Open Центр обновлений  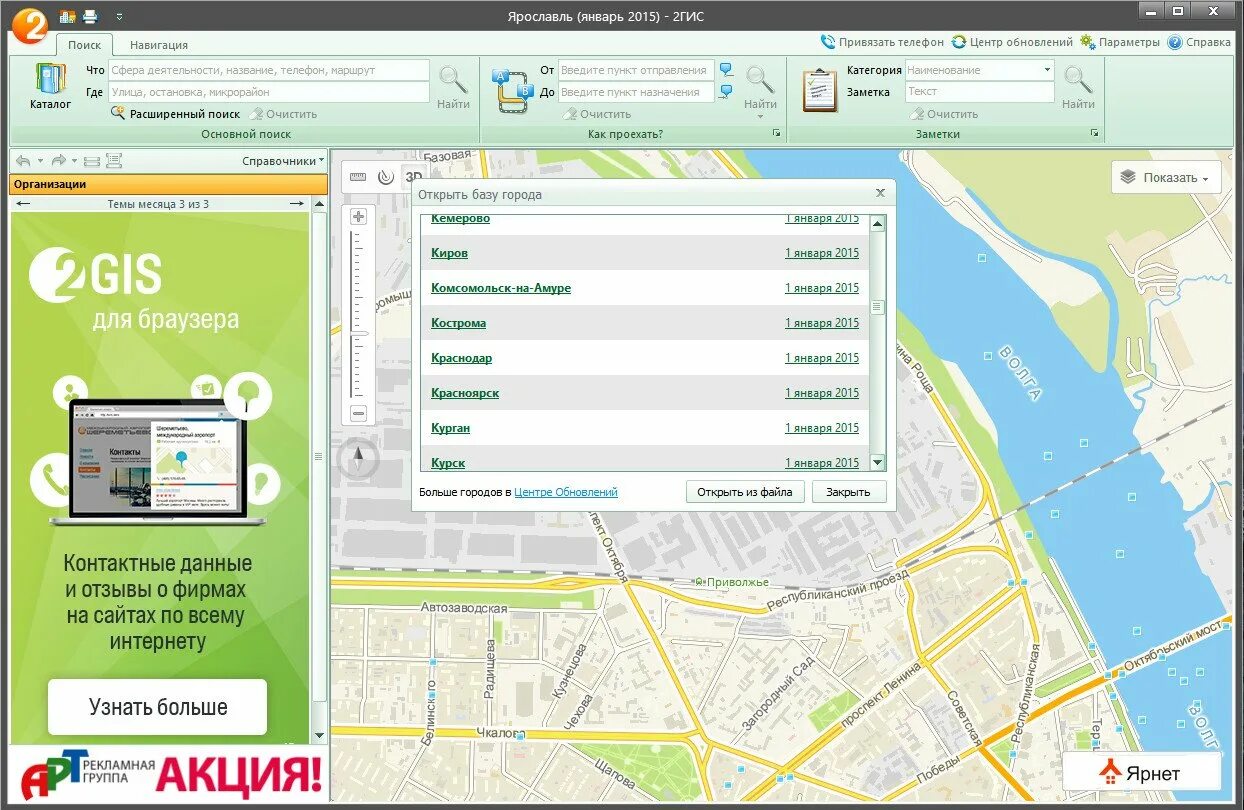coord(1011,43)
